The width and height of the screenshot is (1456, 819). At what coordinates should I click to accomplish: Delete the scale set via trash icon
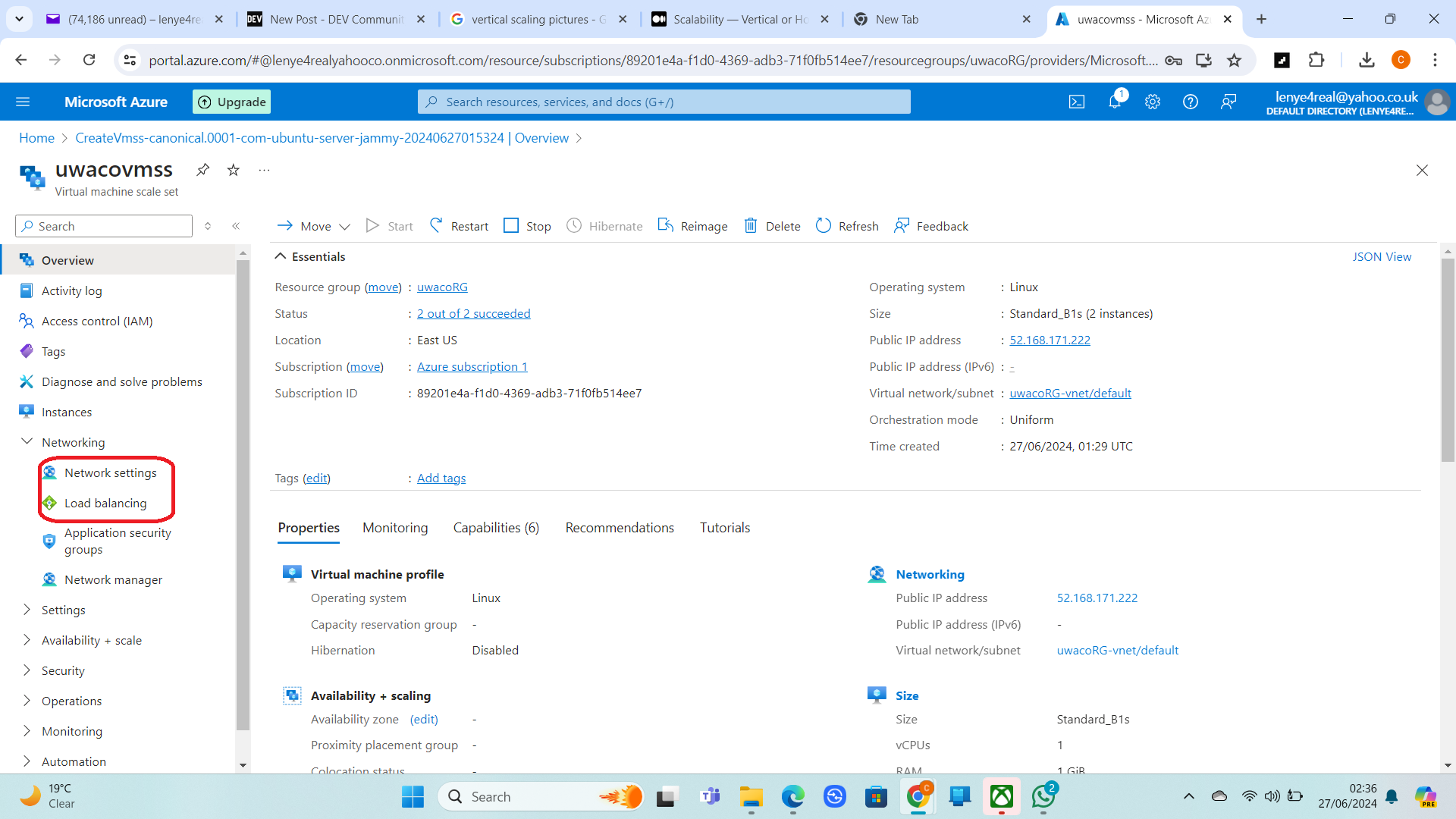point(751,226)
